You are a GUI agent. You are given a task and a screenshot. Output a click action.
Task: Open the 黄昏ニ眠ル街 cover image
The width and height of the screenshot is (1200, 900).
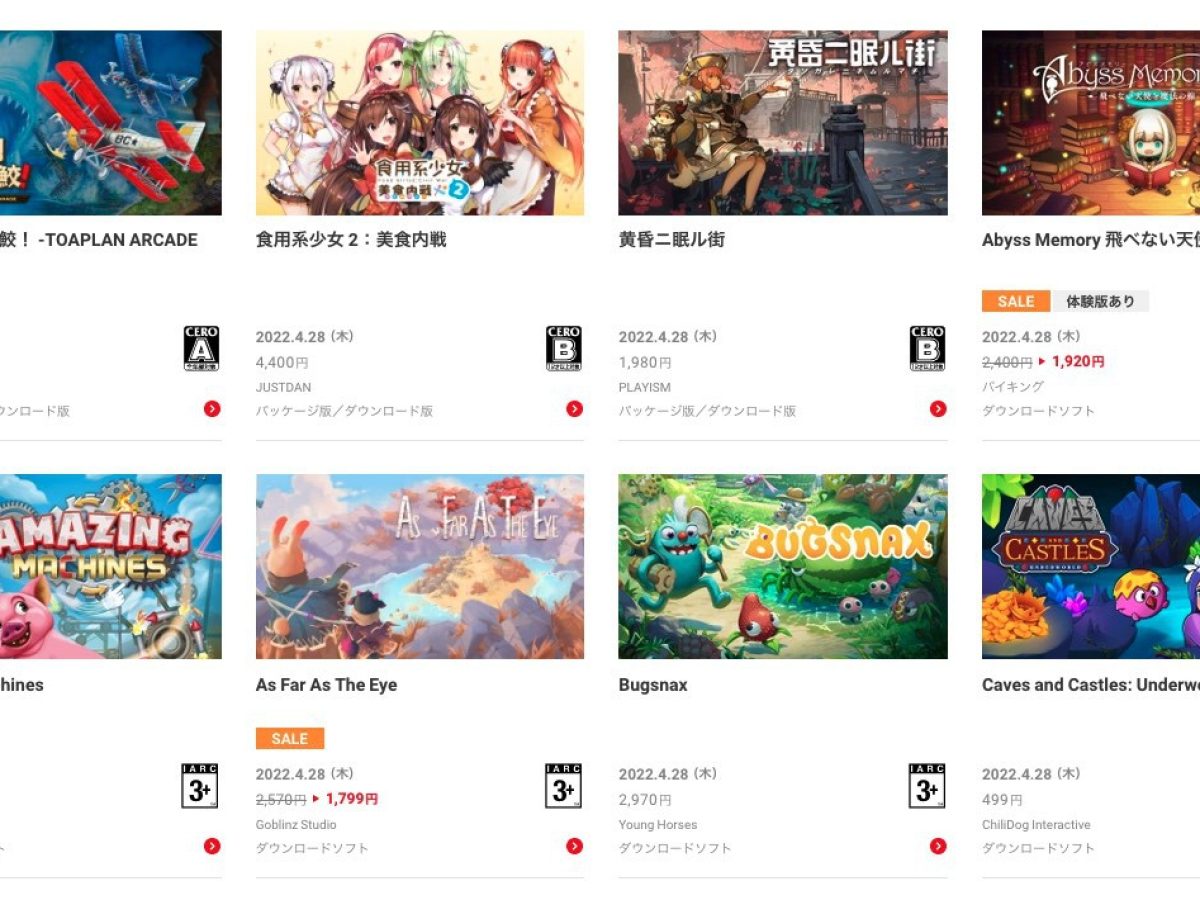[783, 122]
